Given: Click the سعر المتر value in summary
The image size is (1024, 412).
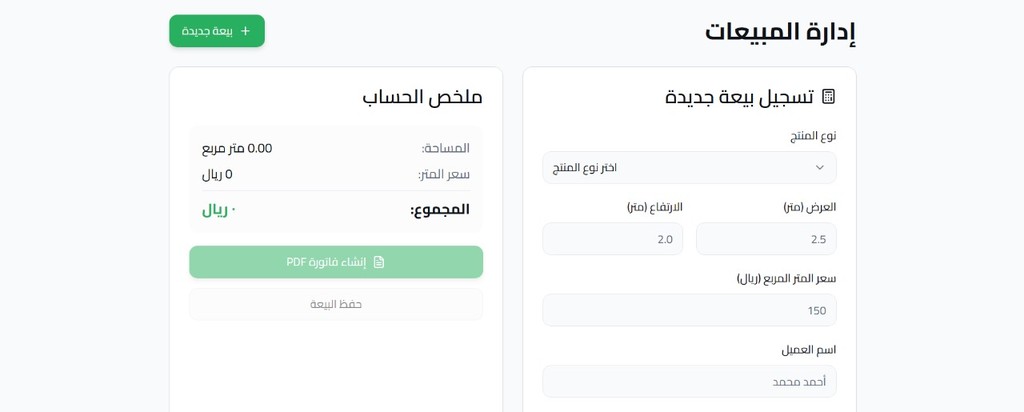Looking at the screenshot, I should click(217, 174).
